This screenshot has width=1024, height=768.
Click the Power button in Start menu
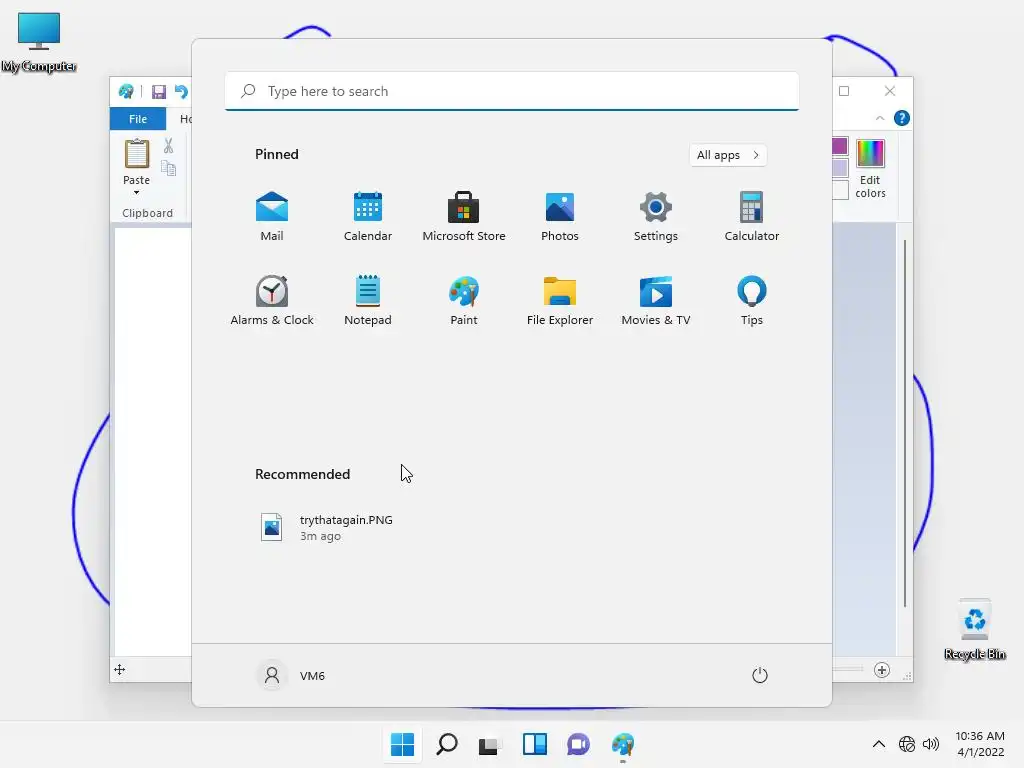pos(760,675)
